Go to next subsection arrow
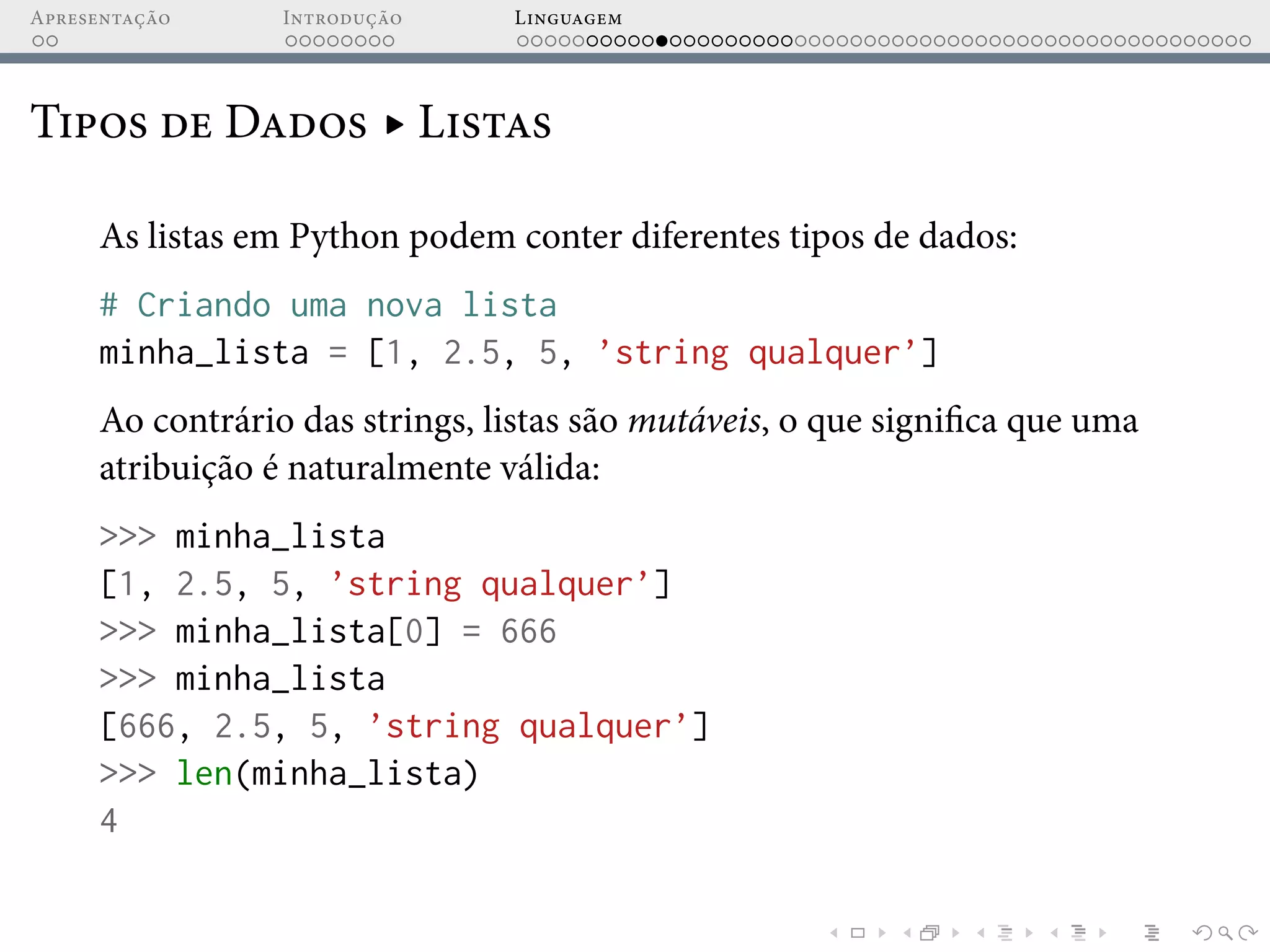This screenshot has width=1270, height=952. (x=1029, y=933)
